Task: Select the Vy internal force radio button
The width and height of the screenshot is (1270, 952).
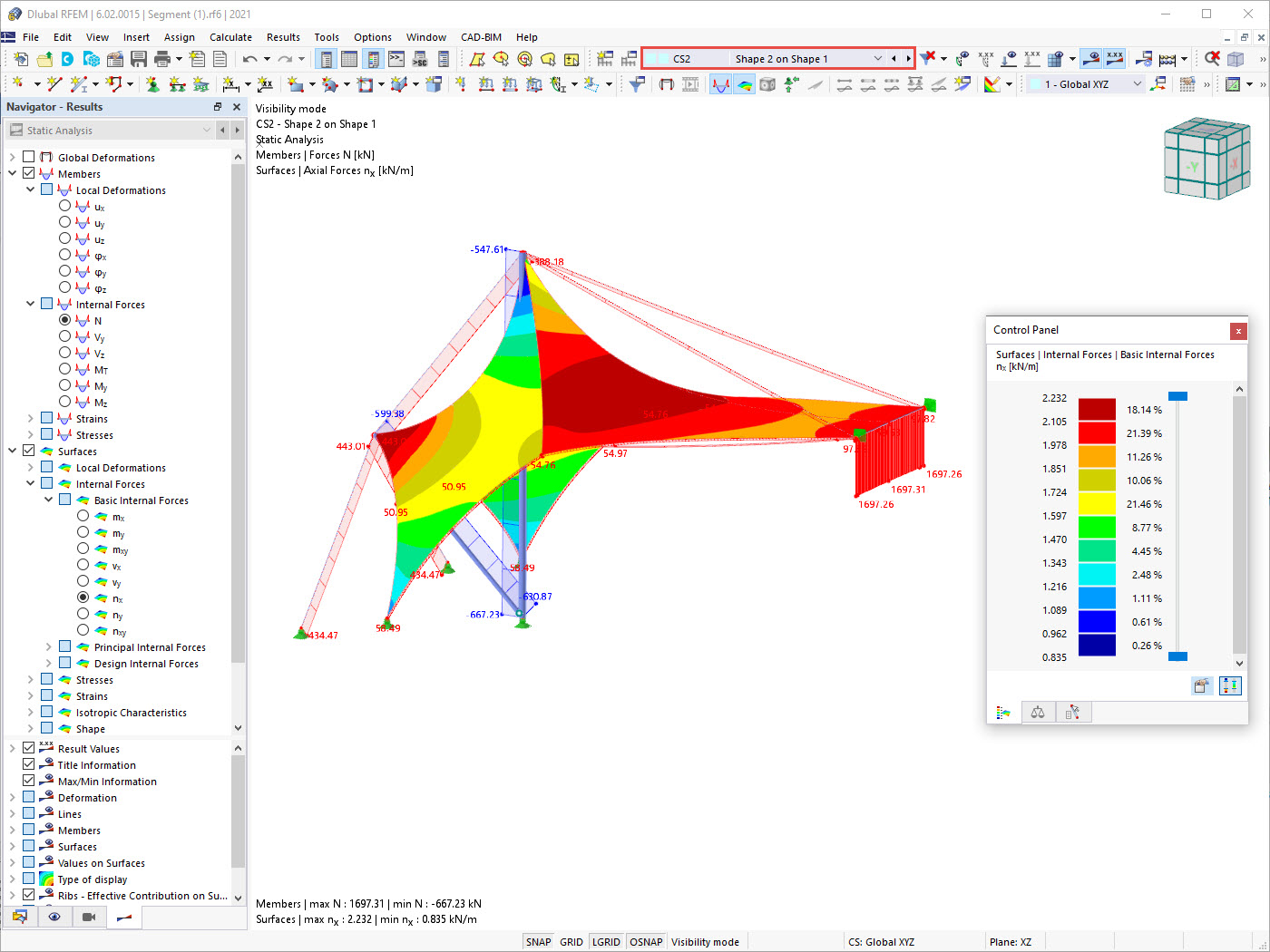Action: (64, 336)
